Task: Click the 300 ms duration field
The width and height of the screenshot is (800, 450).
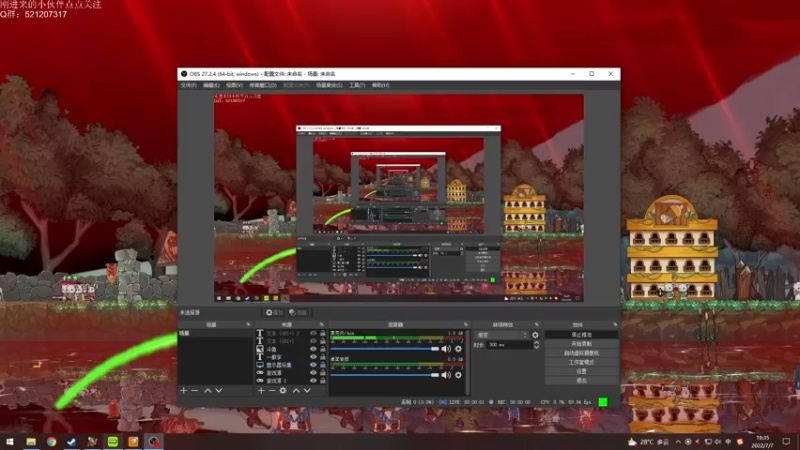Action: coord(509,345)
